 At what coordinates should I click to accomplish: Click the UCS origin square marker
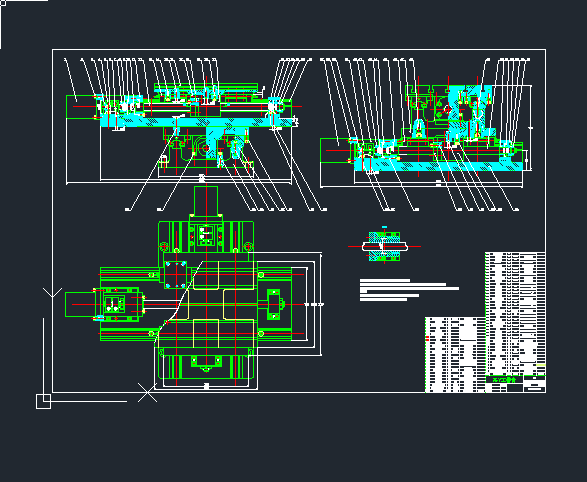(x=43, y=401)
